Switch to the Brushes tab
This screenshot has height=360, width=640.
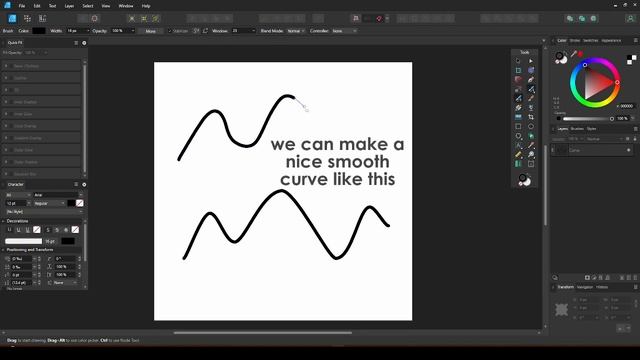(577, 129)
